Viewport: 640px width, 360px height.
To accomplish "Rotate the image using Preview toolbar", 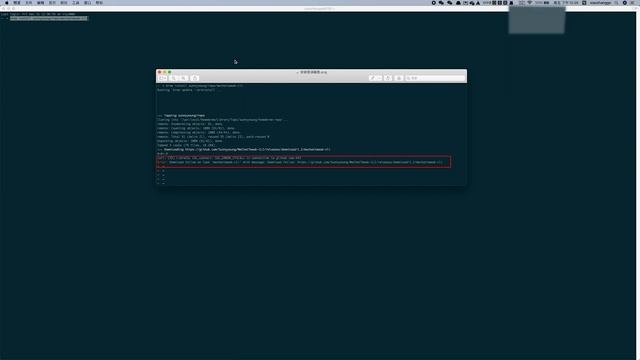I will pyautogui.click(x=388, y=78).
